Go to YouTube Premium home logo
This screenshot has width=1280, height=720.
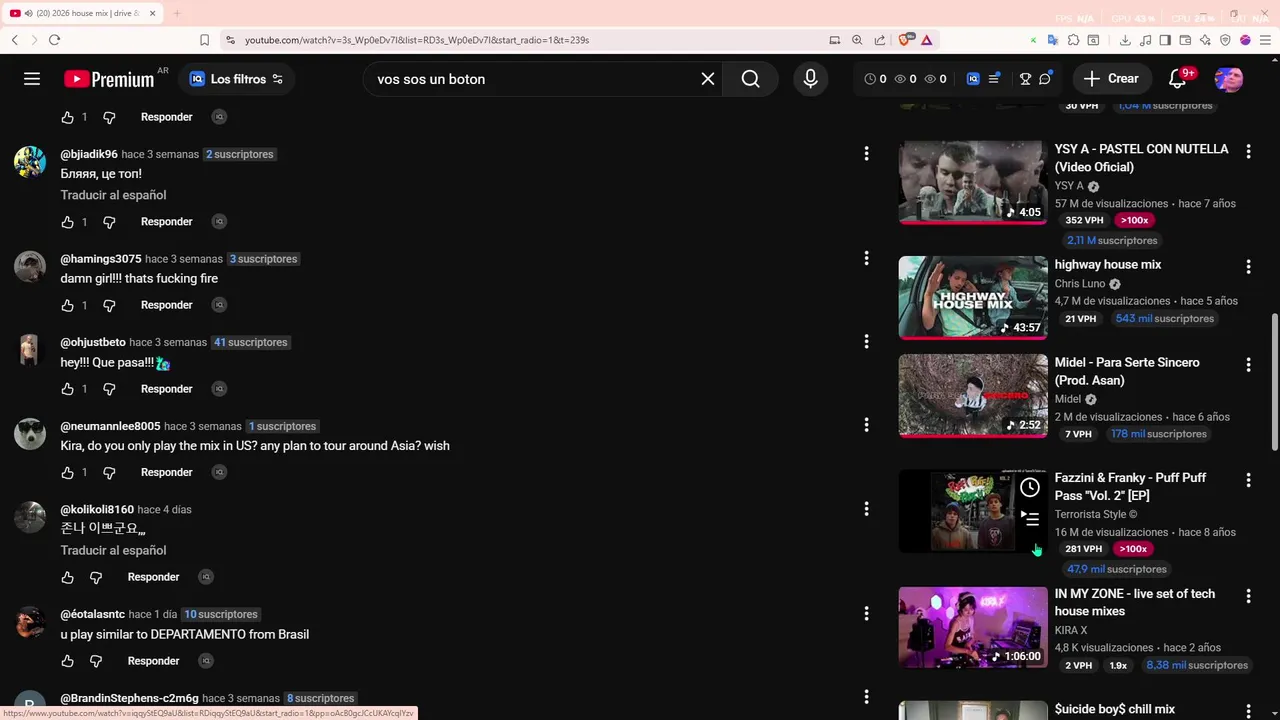coord(108,79)
